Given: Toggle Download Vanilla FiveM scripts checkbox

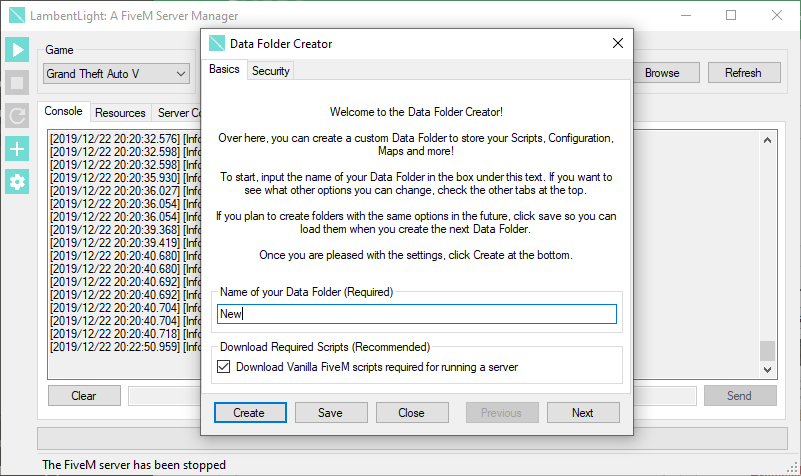Looking at the screenshot, I should pyautogui.click(x=223, y=367).
